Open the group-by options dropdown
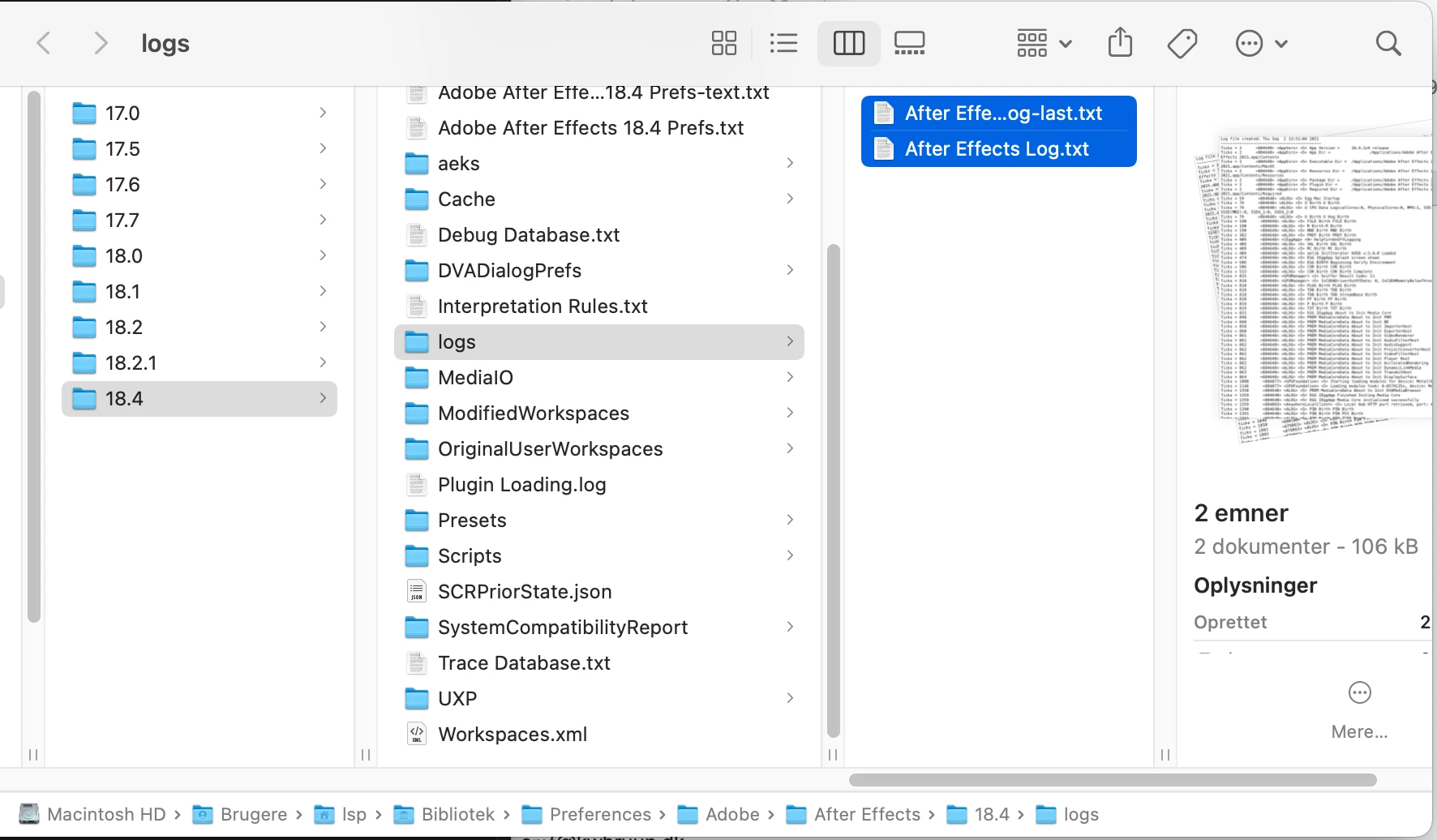 coord(1045,43)
